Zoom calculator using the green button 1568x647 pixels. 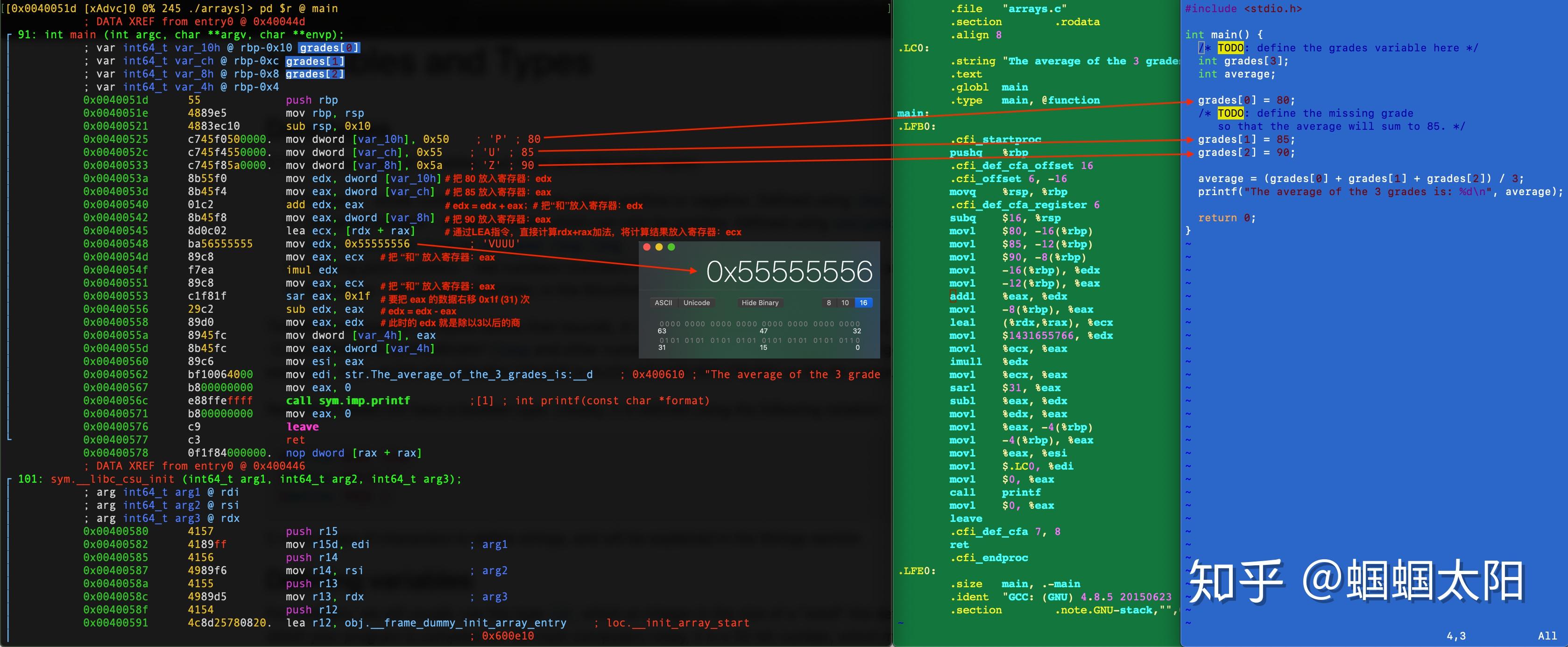click(671, 247)
